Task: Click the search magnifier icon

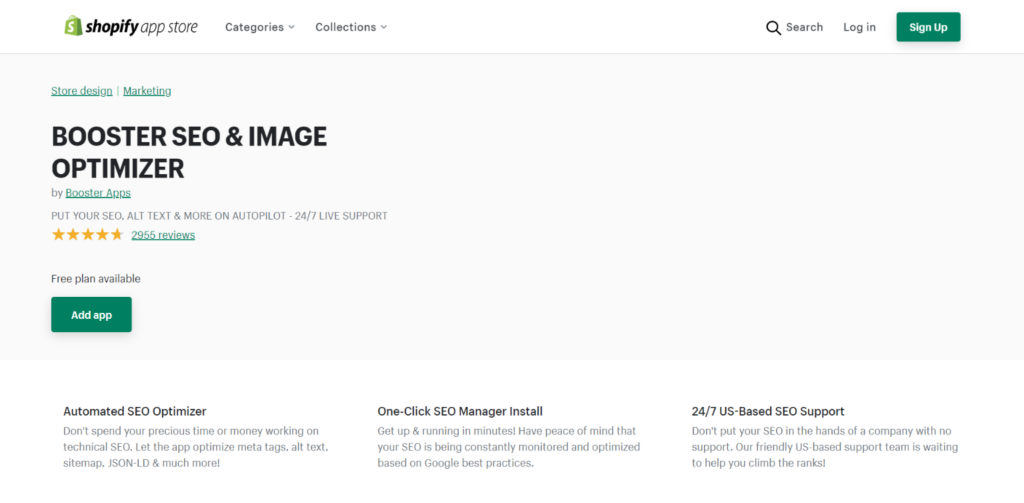Action: (x=773, y=27)
